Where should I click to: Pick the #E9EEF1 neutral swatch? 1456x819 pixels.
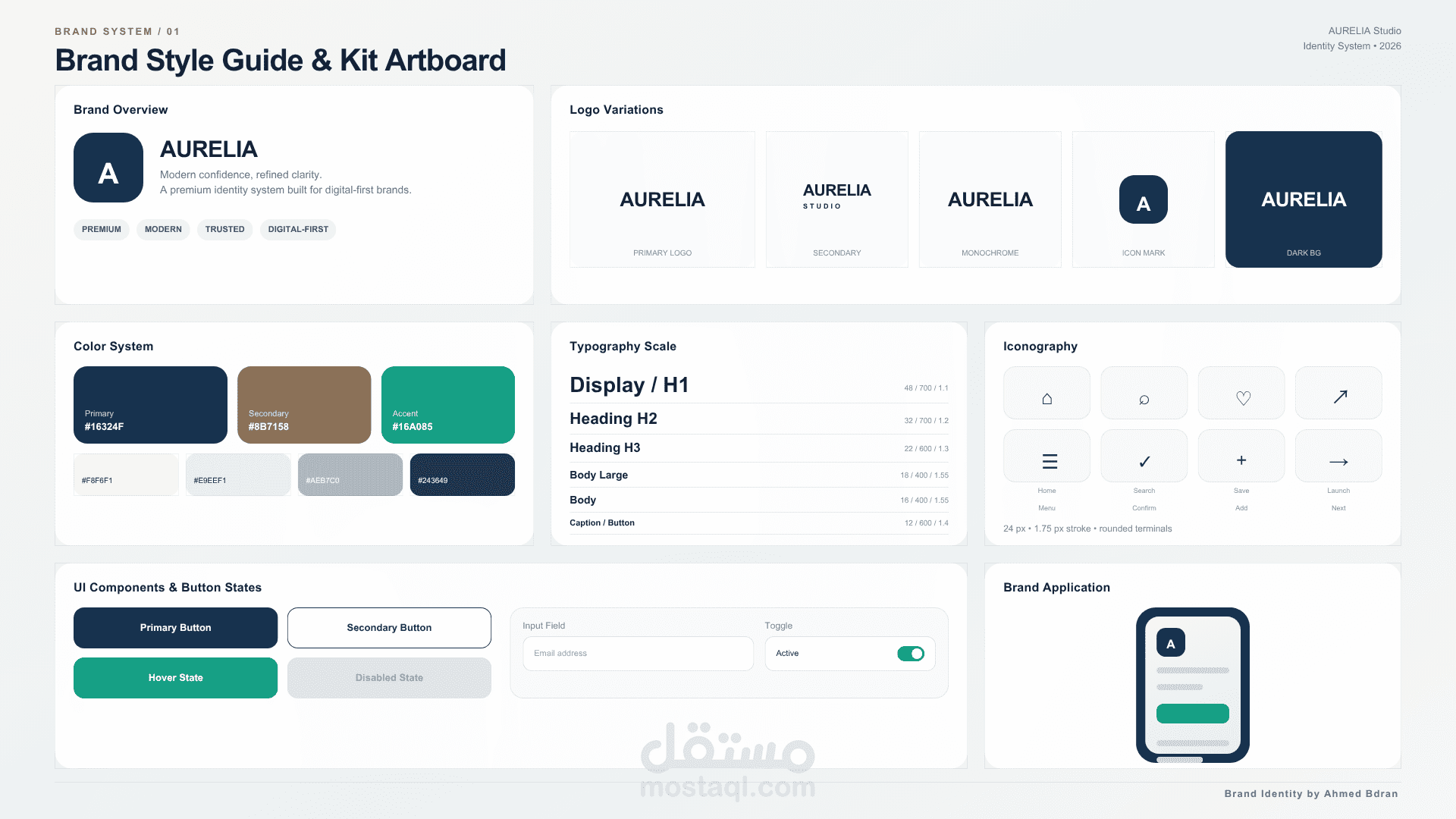tap(238, 475)
